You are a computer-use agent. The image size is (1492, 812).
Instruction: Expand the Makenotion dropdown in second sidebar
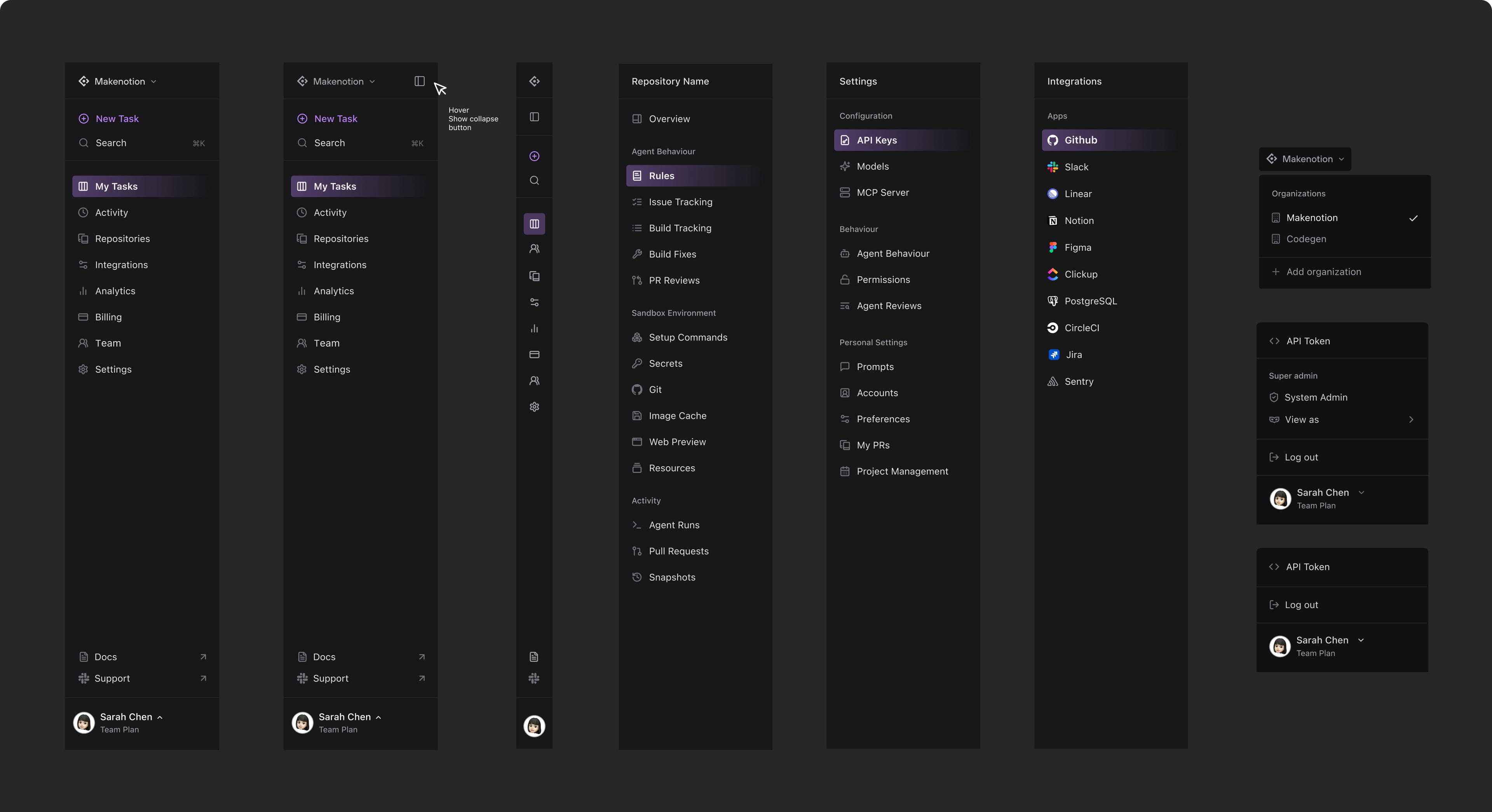click(336, 82)
